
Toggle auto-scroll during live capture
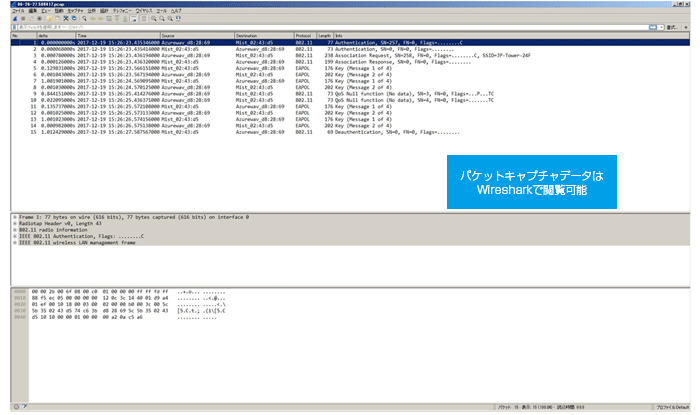tap(133, 19)
